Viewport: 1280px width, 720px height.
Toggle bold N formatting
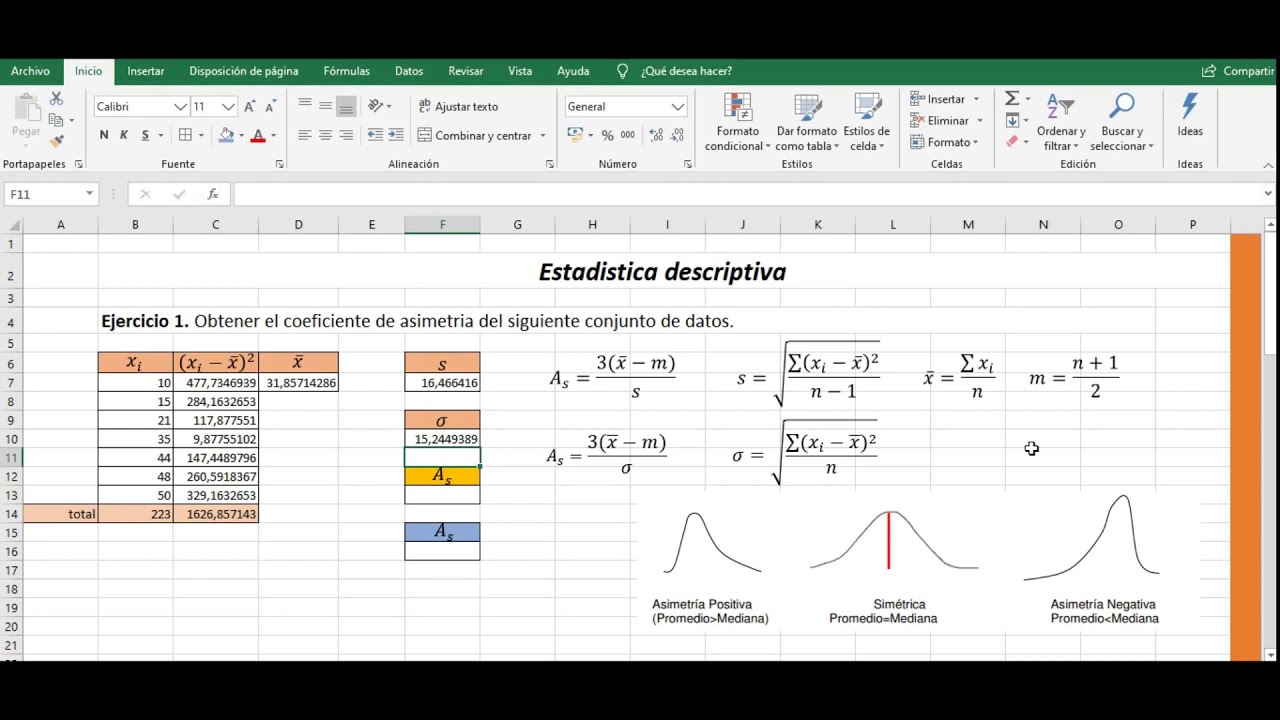[104, 135]
